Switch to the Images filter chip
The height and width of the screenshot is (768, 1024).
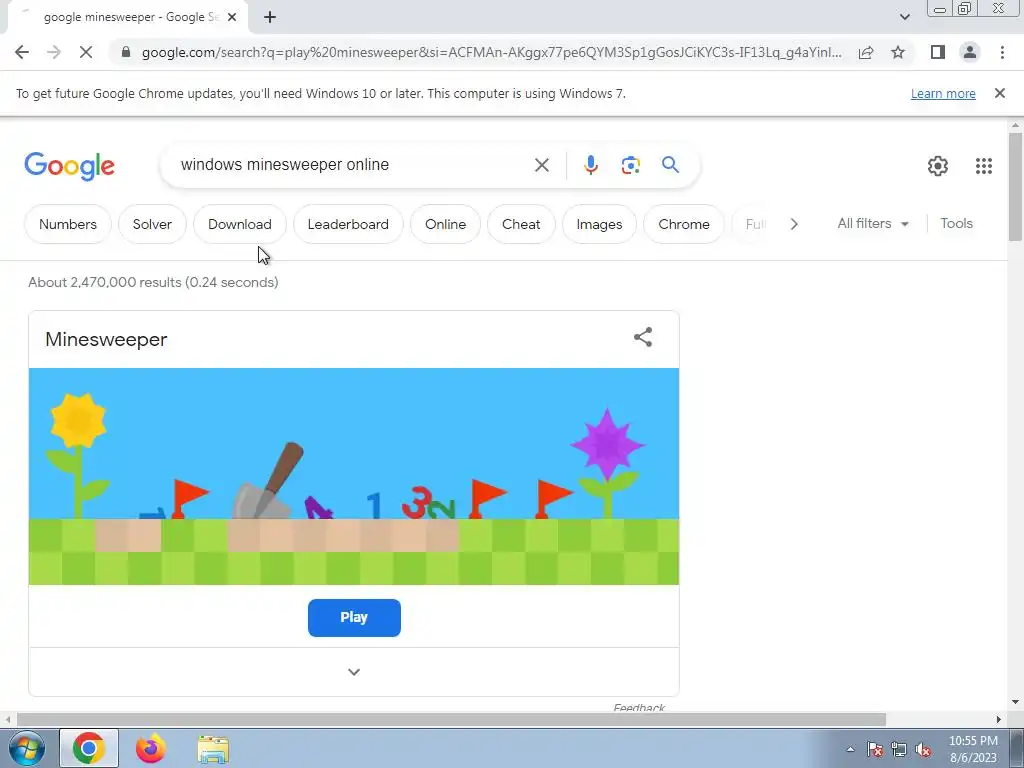pyautogui.click(x=599, y=224)
